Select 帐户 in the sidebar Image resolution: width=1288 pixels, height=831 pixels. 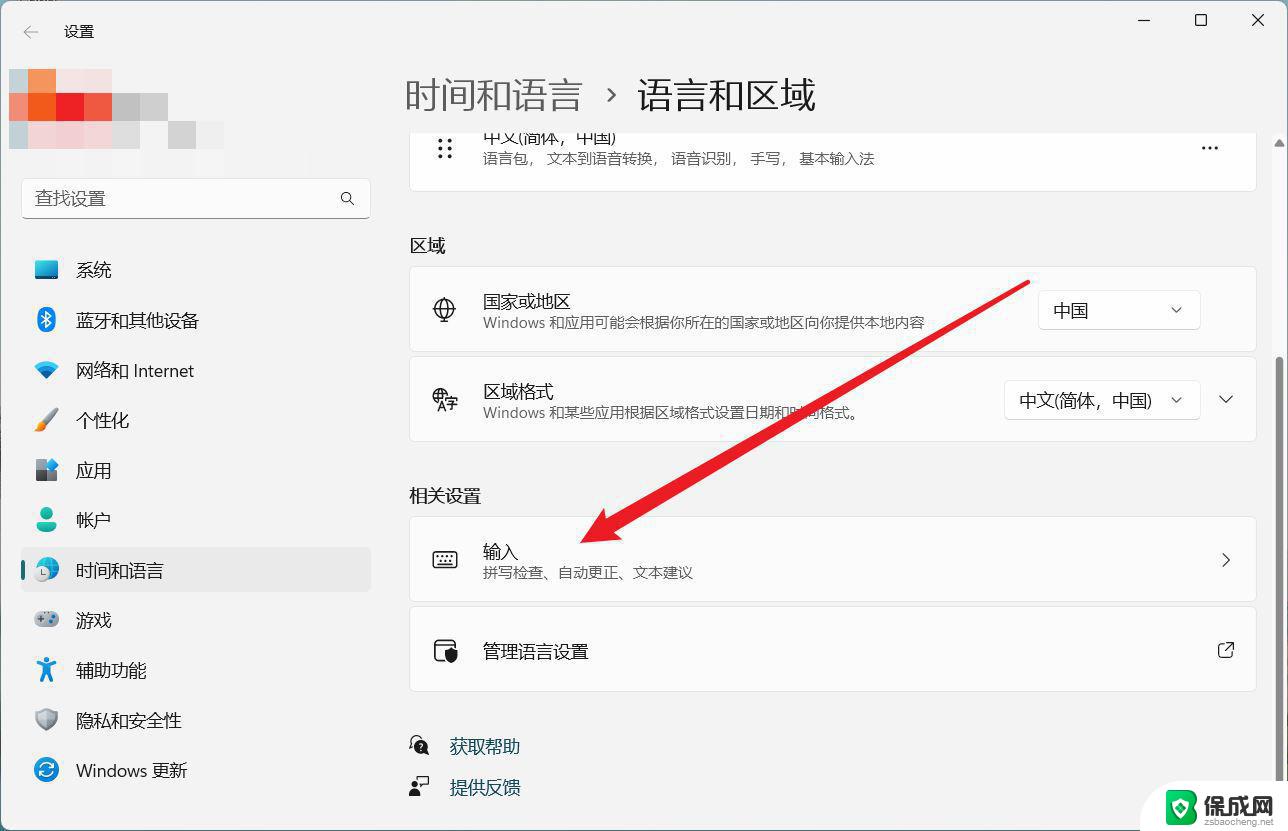196,520
